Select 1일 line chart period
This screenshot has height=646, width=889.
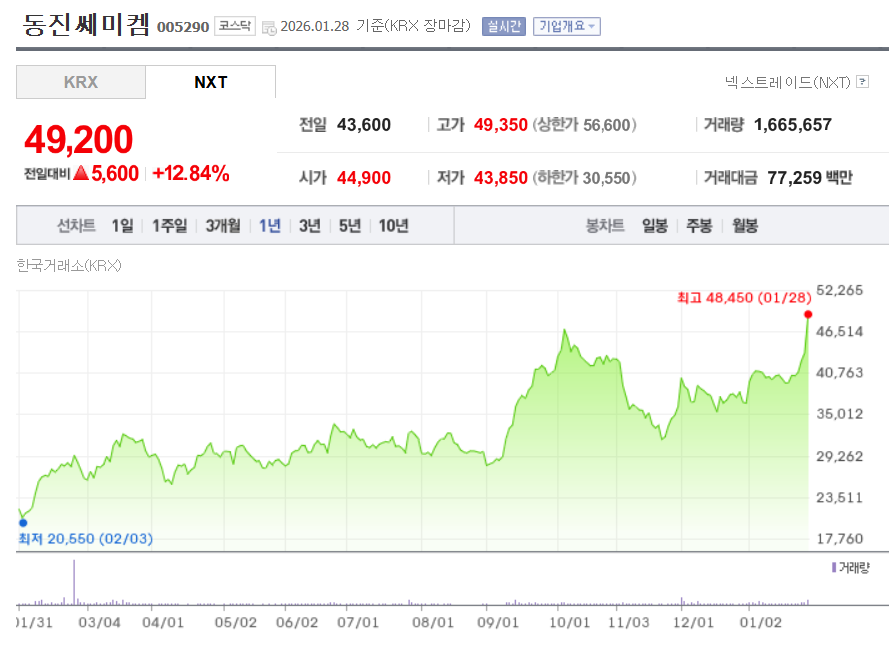click(x=122, y=226)
